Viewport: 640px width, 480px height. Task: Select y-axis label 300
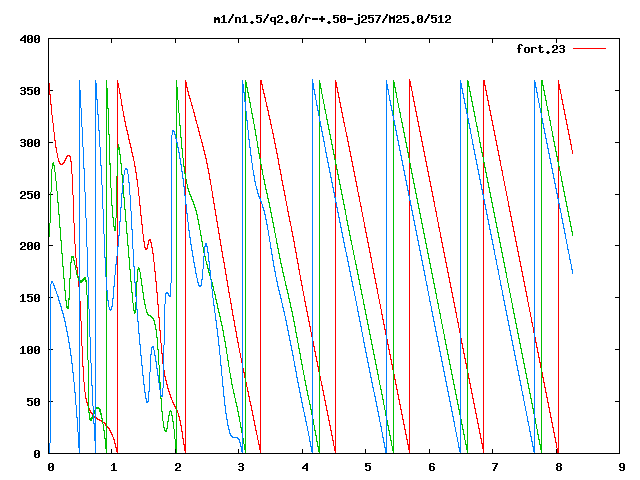click(x=30, y=143)
